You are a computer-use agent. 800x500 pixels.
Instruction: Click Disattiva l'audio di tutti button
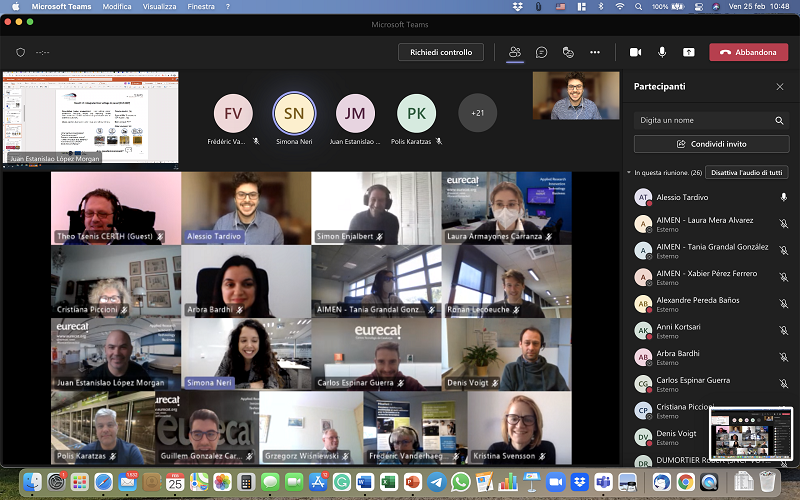(746, 173)
